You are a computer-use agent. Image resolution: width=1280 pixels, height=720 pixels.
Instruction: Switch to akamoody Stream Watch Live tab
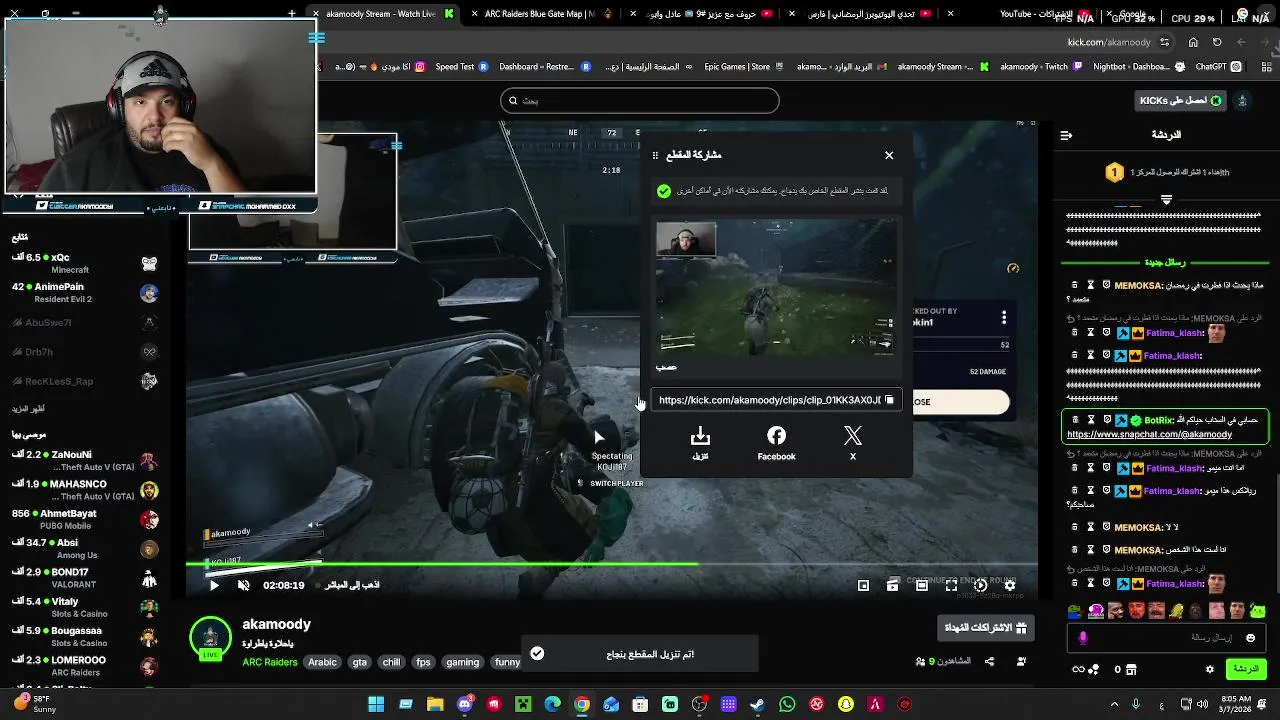click(385, 14)
